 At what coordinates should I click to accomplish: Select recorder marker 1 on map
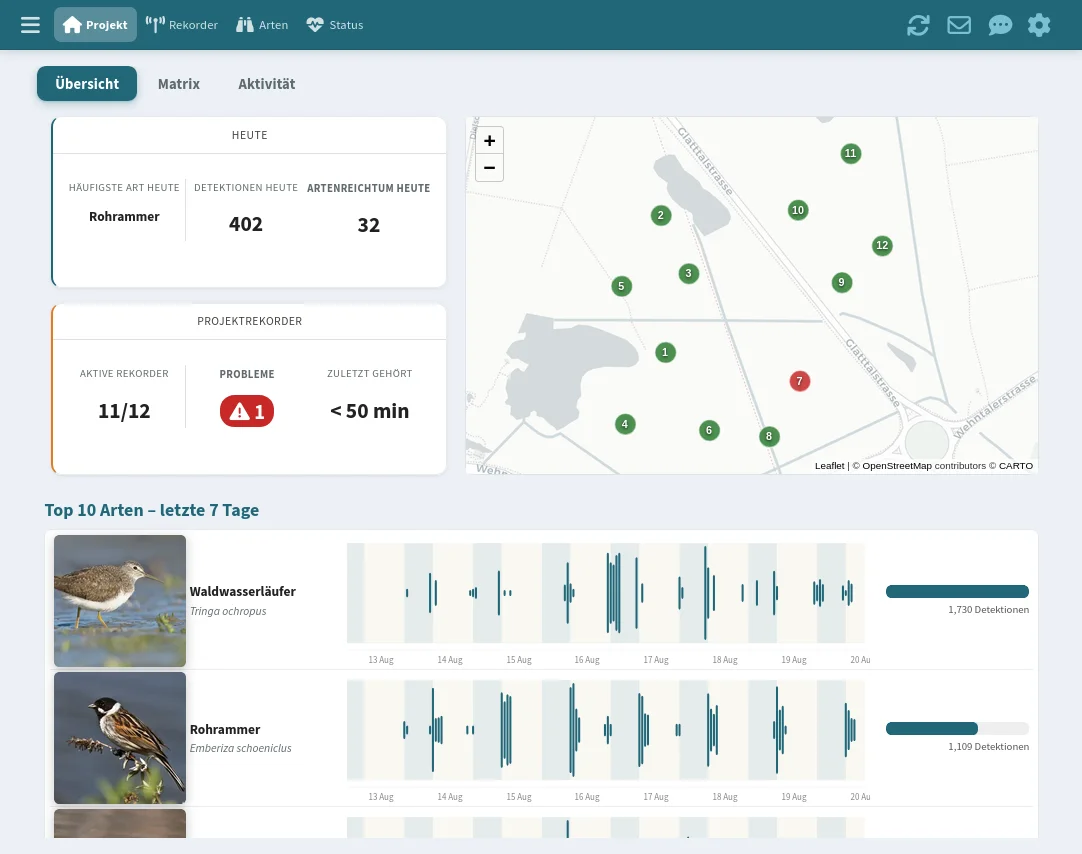[665, 352]
